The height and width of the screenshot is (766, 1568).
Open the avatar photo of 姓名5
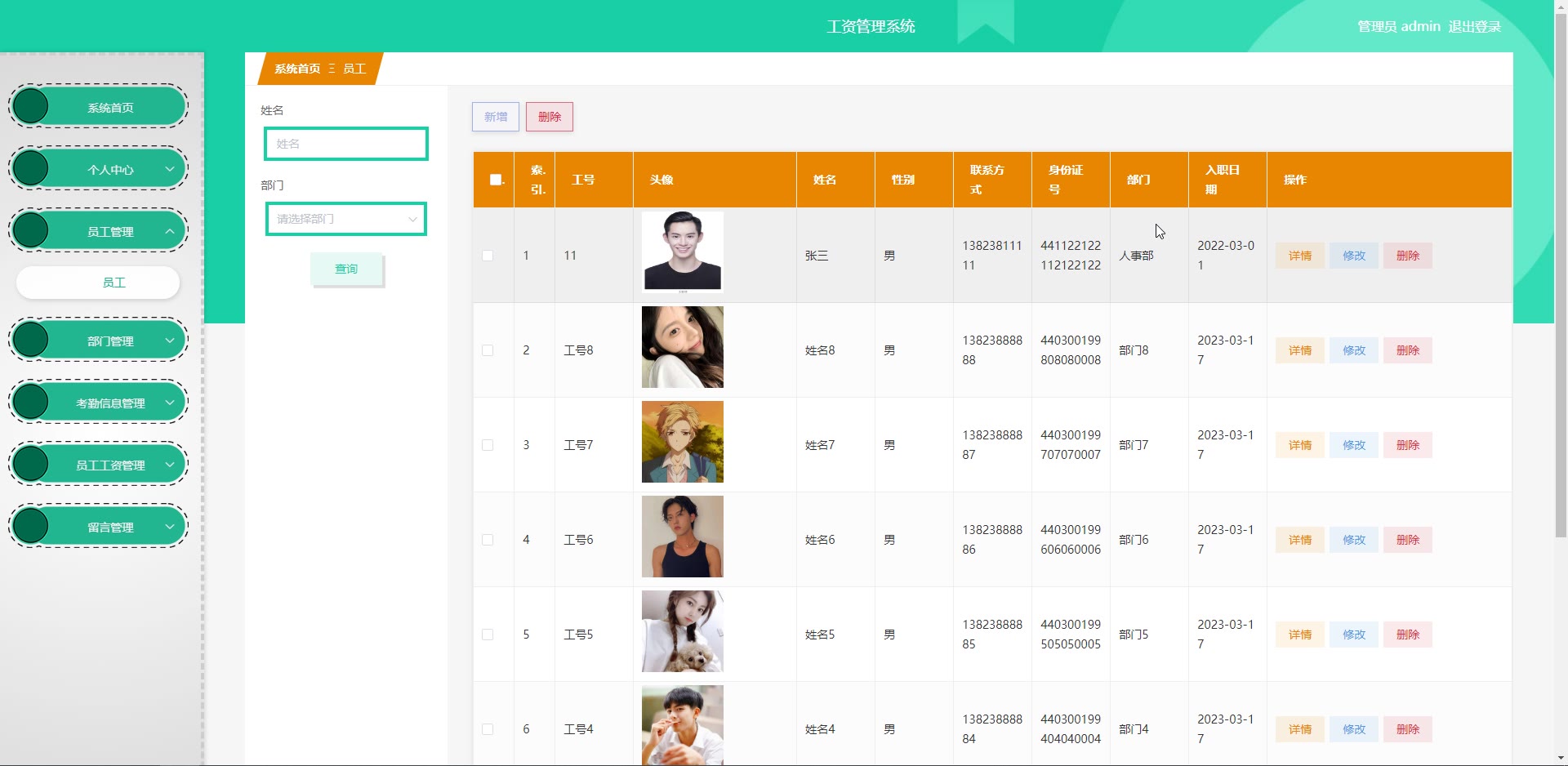[683, 631]
